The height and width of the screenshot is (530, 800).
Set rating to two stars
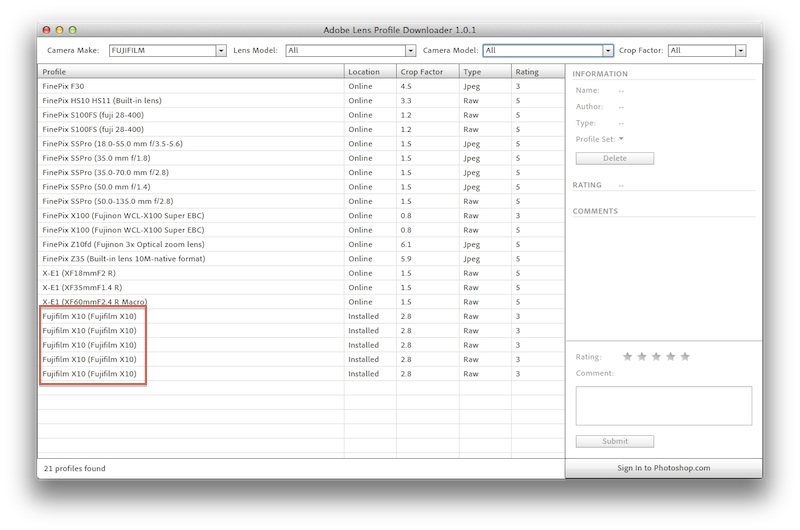[642, 357]
